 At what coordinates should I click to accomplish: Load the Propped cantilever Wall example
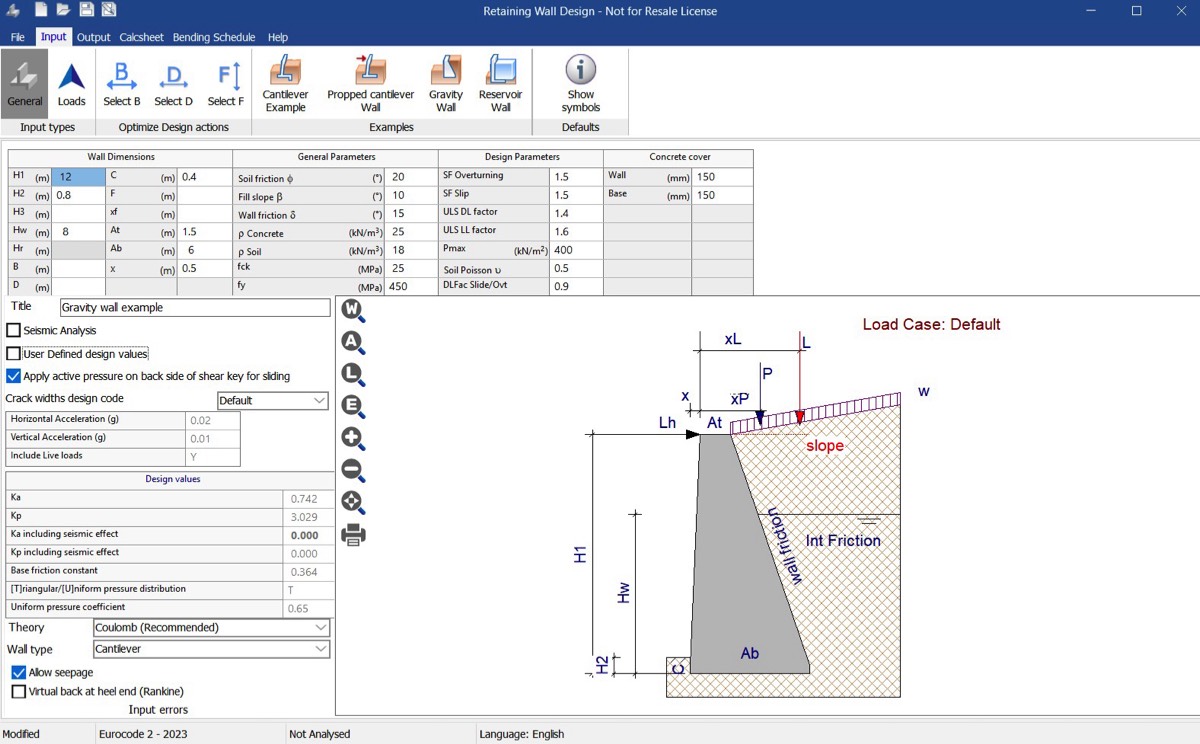point(370,84)
